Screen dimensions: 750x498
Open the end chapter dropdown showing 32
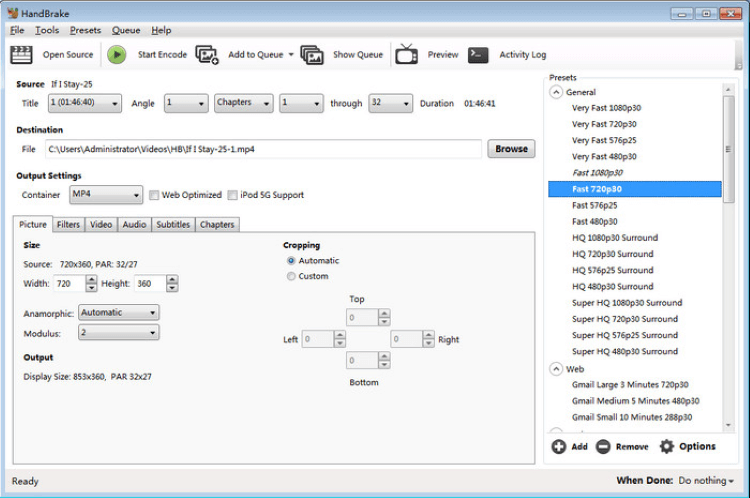(390, 103)
